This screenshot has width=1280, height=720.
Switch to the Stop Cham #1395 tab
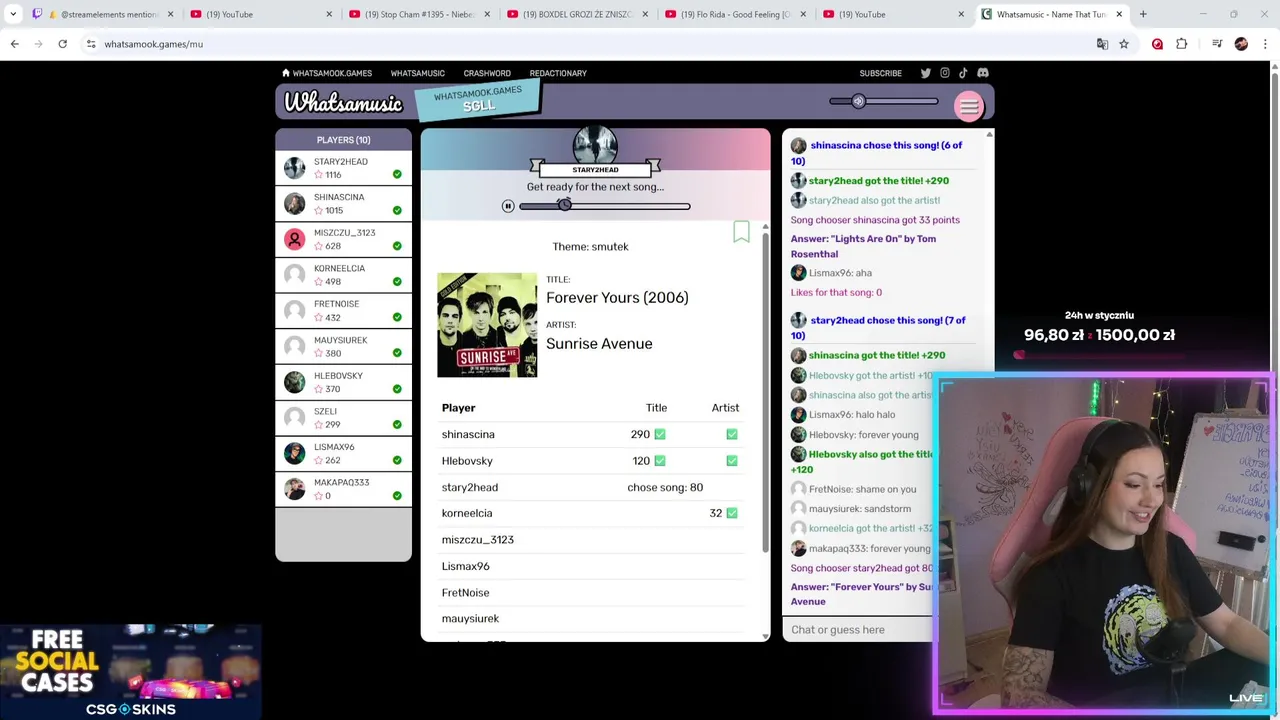click(x=420, y=14)
